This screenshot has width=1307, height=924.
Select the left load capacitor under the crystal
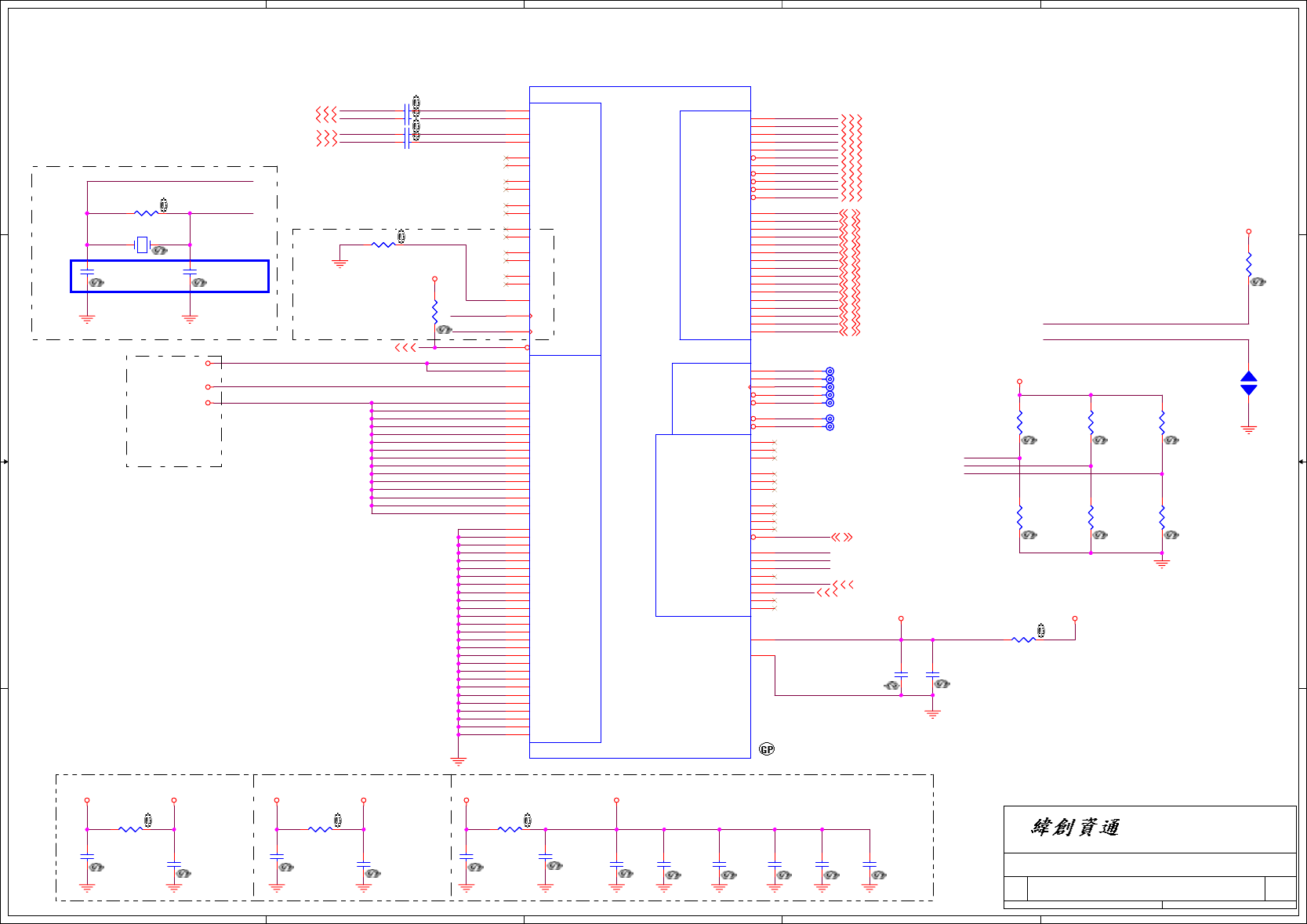(x=87, y=271)
